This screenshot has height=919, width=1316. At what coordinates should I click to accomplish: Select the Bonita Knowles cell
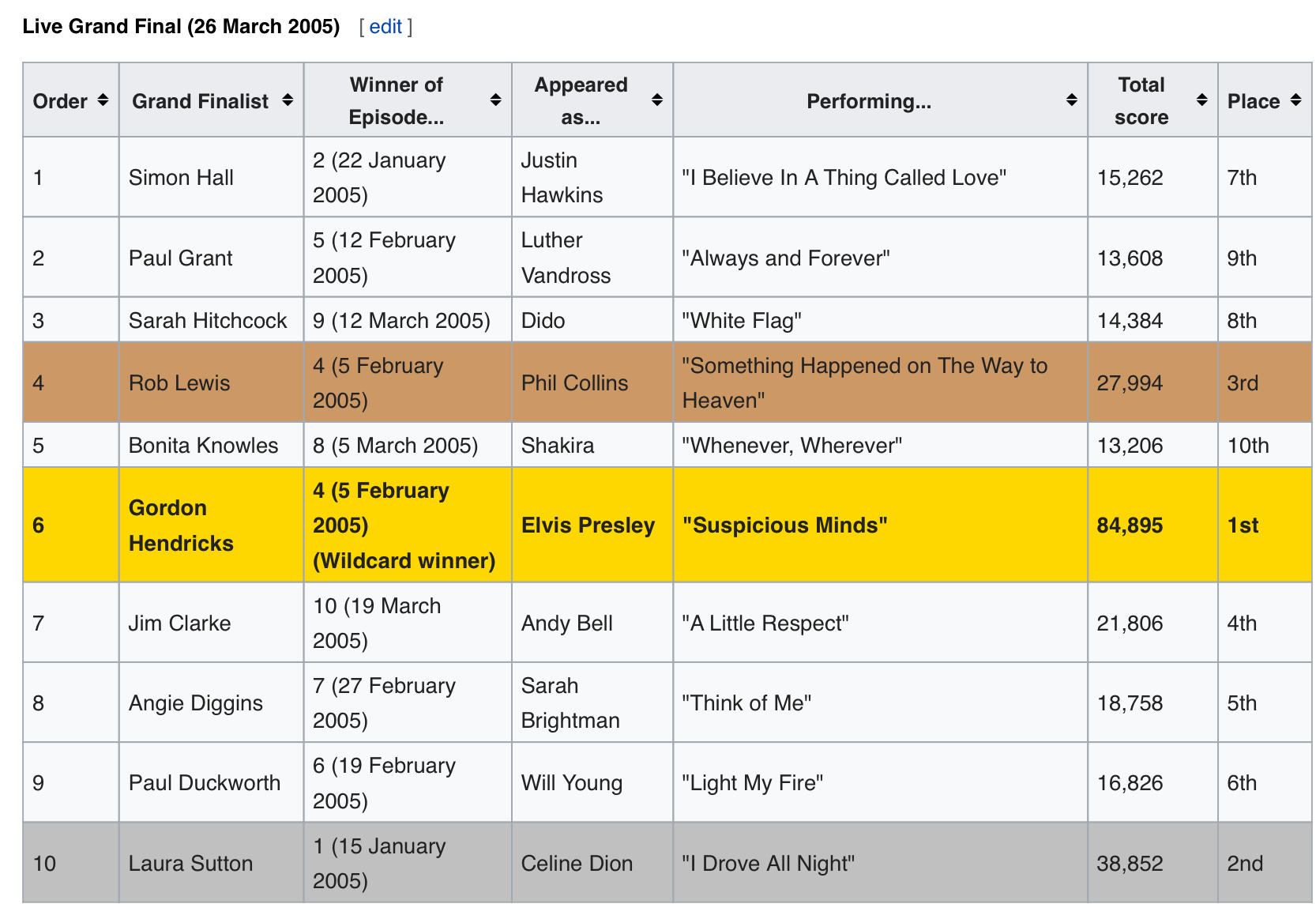click(x=211, y=445)
